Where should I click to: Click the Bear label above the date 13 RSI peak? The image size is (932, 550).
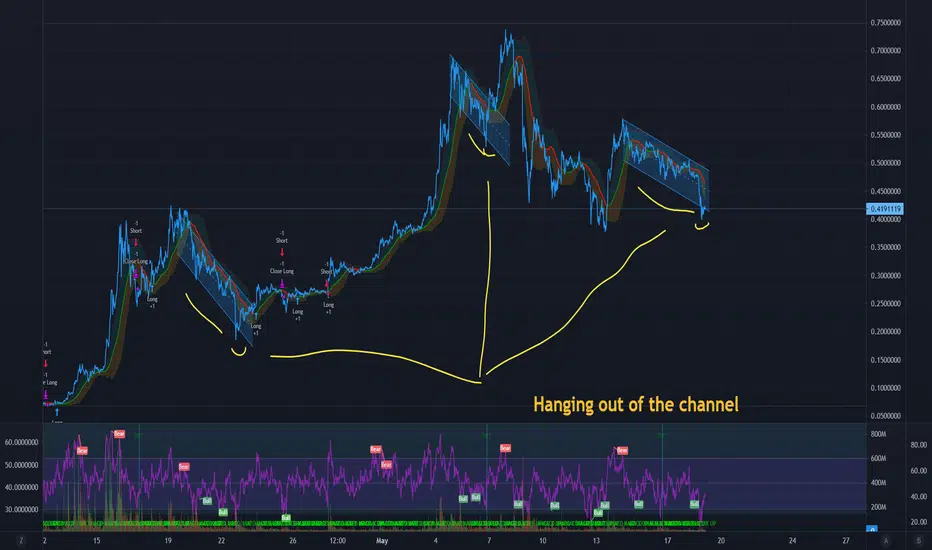coord(622,450)
